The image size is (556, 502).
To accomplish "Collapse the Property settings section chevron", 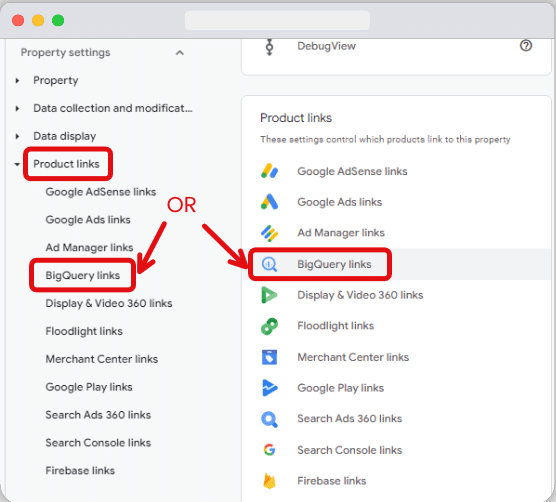I will 180,53.
